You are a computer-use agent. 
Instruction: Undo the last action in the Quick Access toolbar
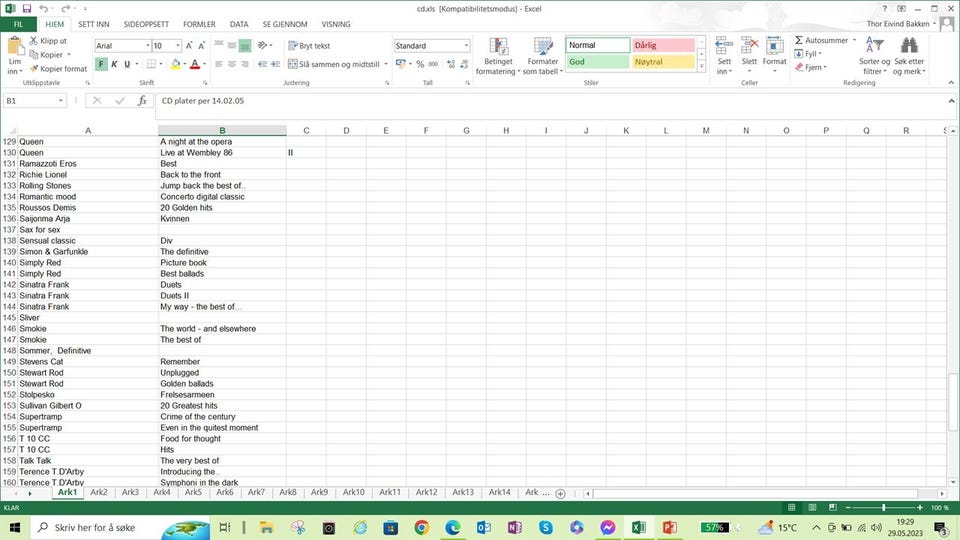[x=43, y=9]
